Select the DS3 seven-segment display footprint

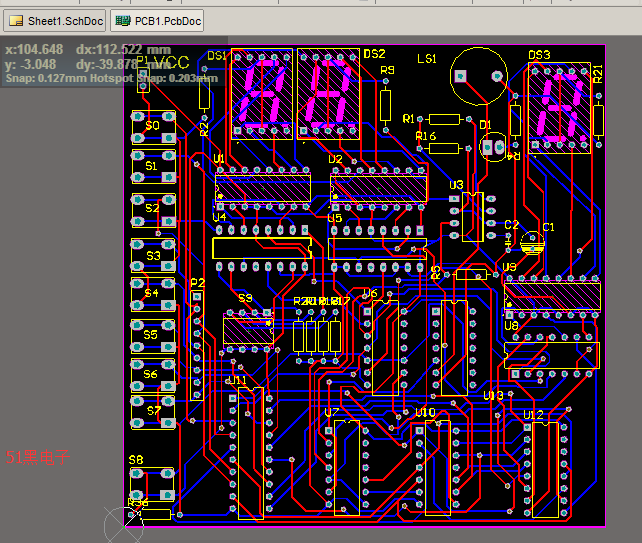pyautogui.click(x=559, y=108)
